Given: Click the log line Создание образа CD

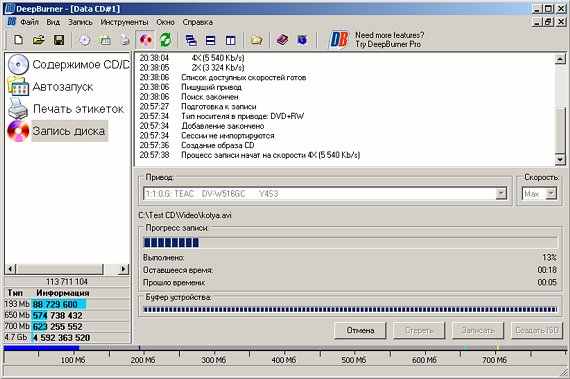Looking at the screenshot, I should pyautogui.click(x=218, y=145).
